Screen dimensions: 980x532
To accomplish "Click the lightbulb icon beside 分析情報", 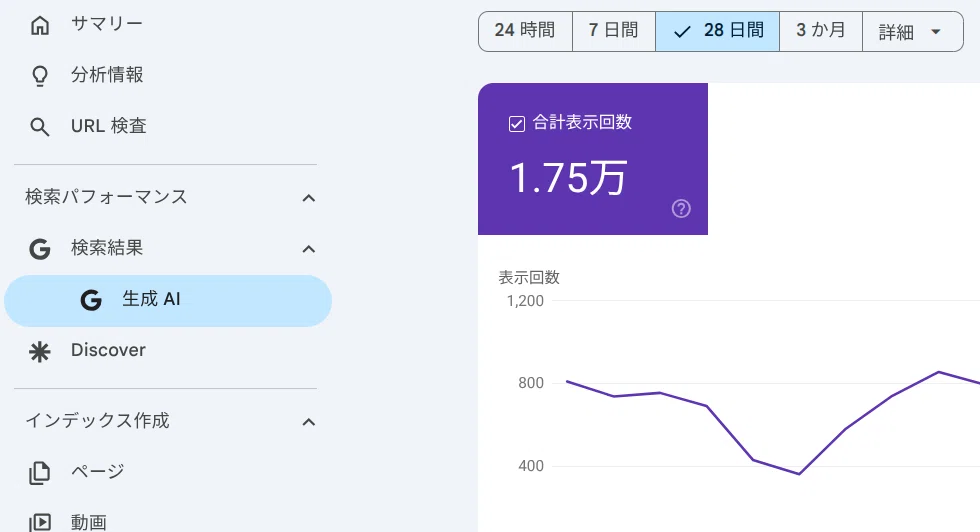I will pyautogui.click(x=40, y=76).
